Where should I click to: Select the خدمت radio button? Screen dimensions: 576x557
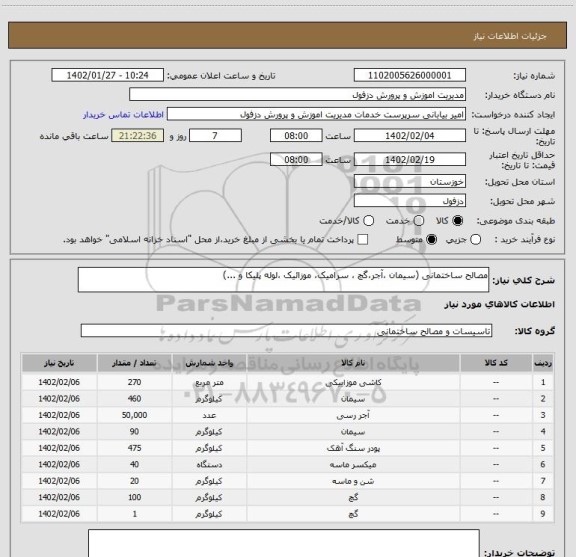tap(419, 221)
